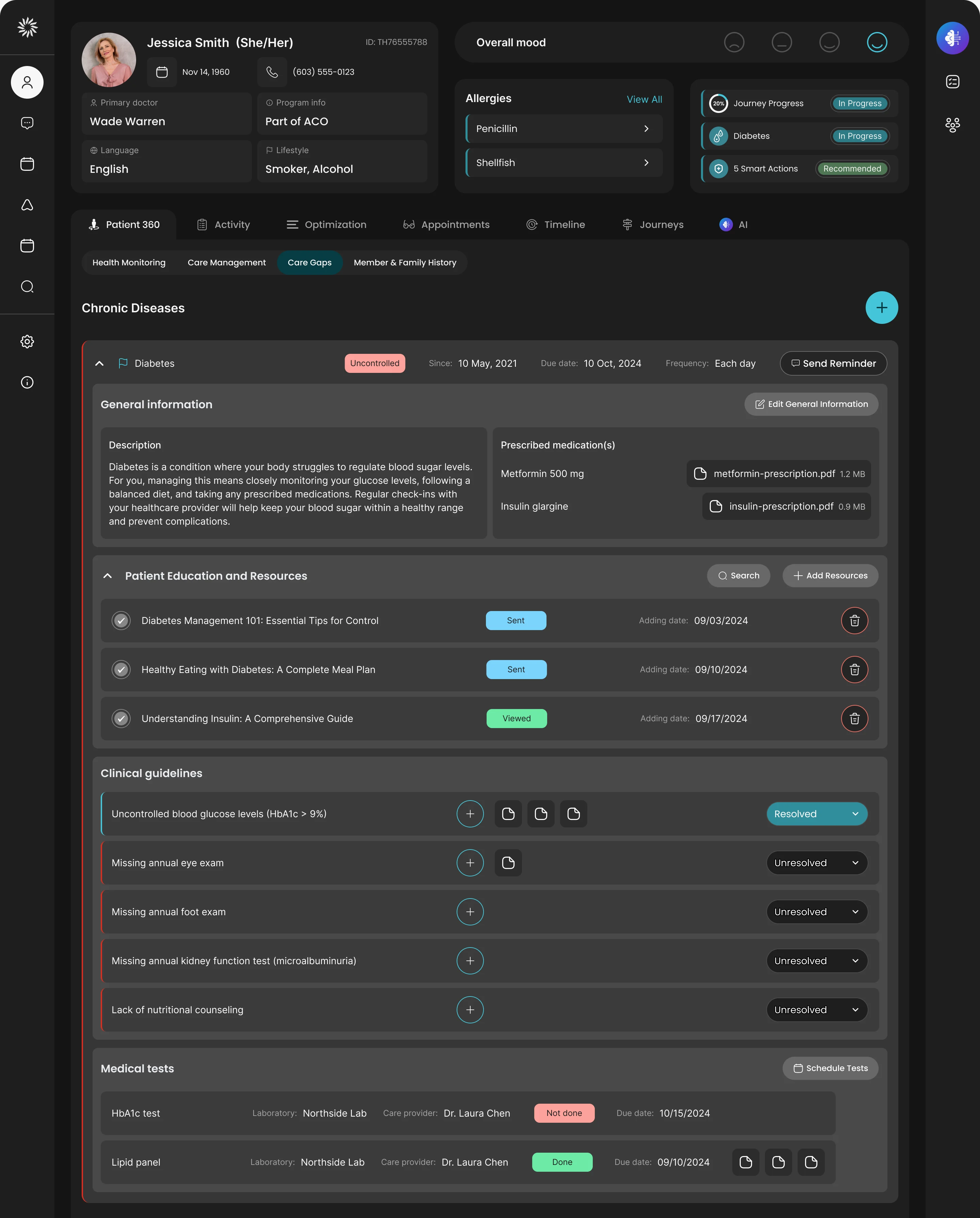Screen dimensions: 980x1218
Task: Select the neutral mood face
Action: [x=782, y=43]
